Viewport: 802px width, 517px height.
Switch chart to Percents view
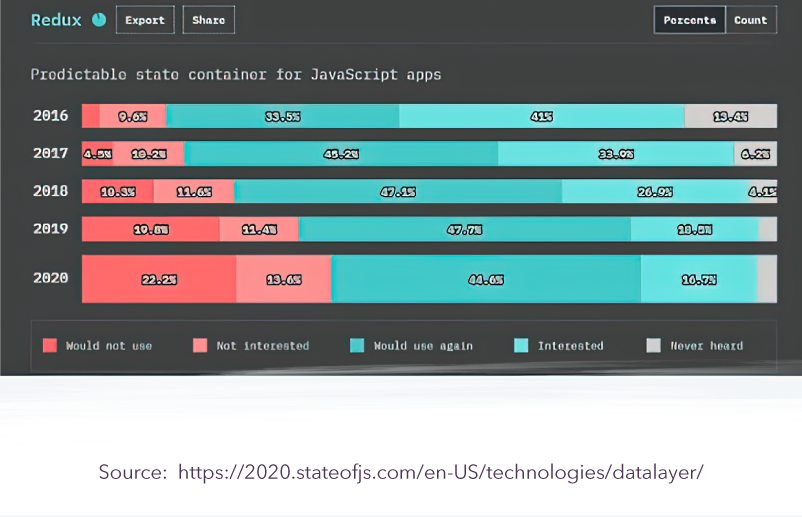coord(689,20)
